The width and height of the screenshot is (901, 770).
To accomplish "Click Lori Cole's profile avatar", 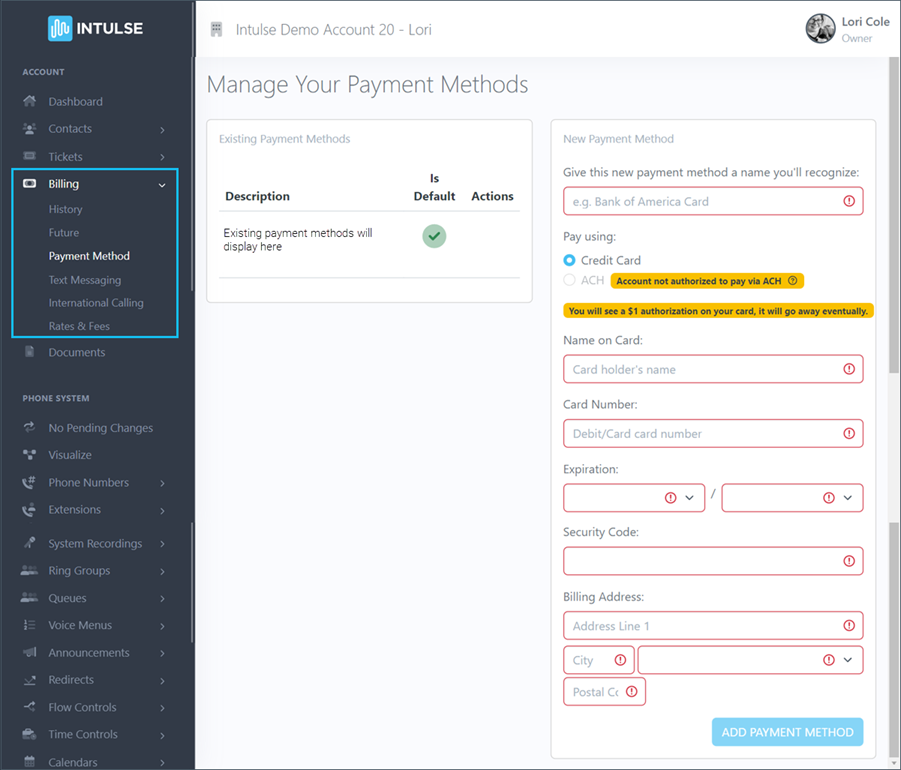I will 820,28.
